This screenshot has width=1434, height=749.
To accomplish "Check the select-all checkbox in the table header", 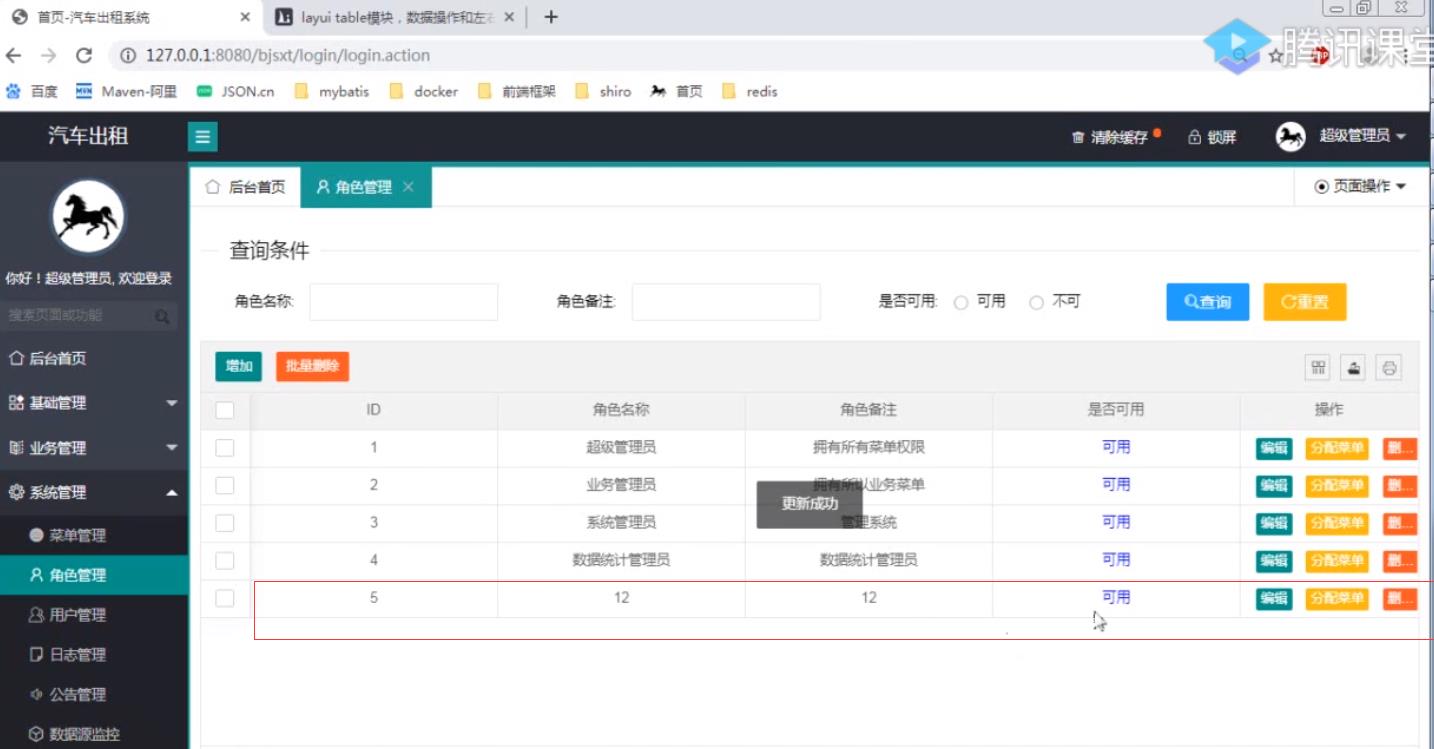I will tap(225, 410).
